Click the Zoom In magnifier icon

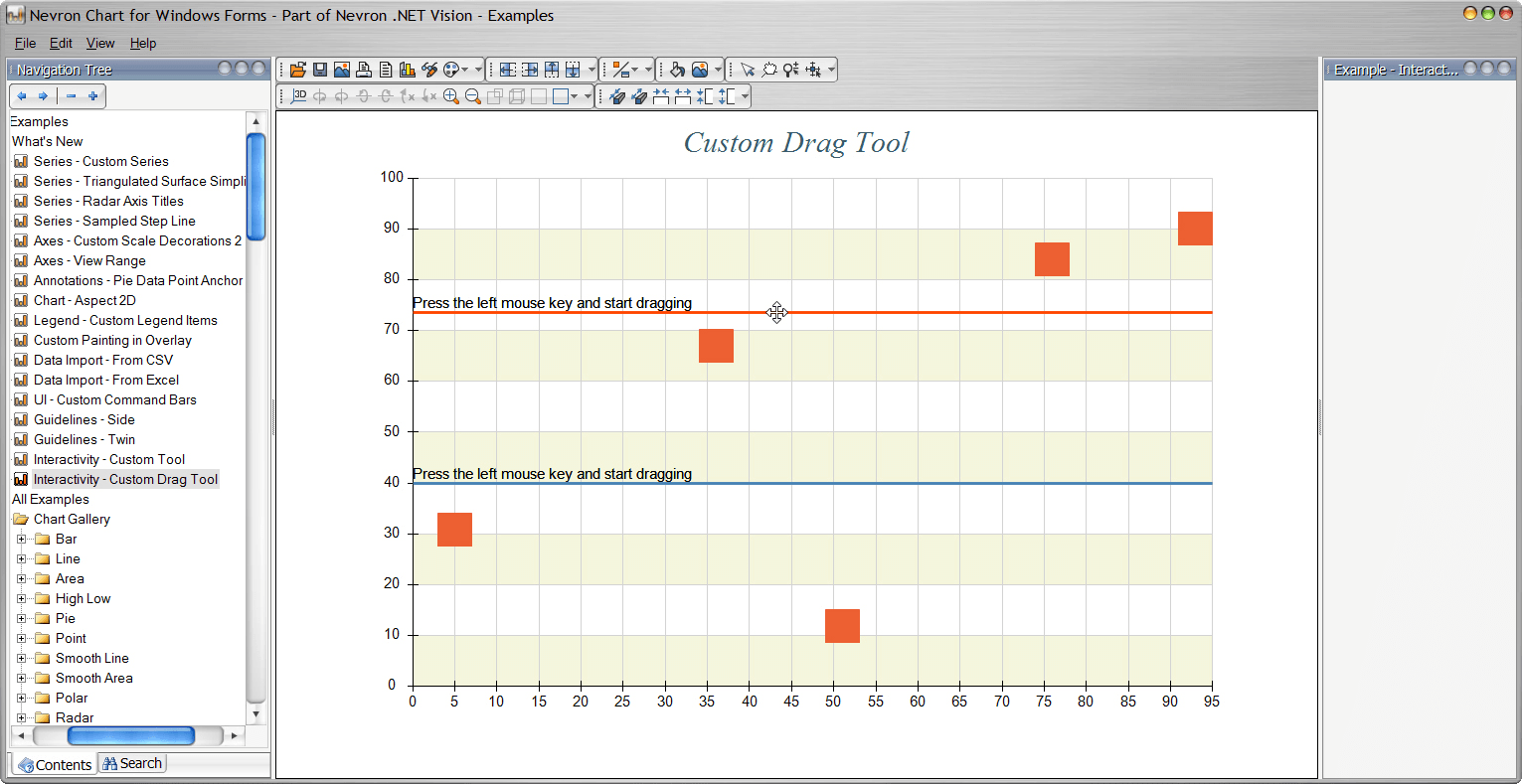451,96
